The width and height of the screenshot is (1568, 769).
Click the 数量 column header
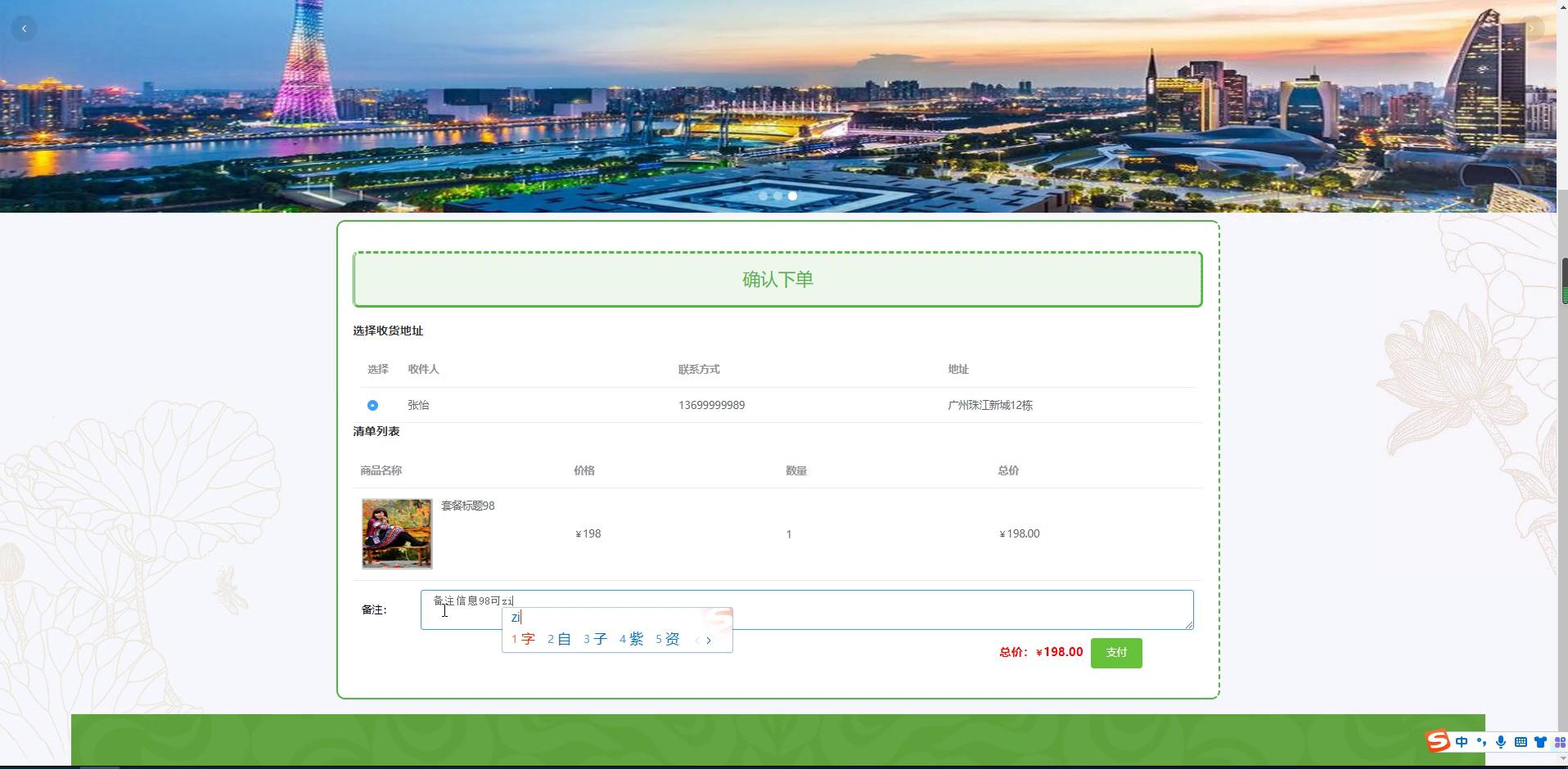[796, 470]
